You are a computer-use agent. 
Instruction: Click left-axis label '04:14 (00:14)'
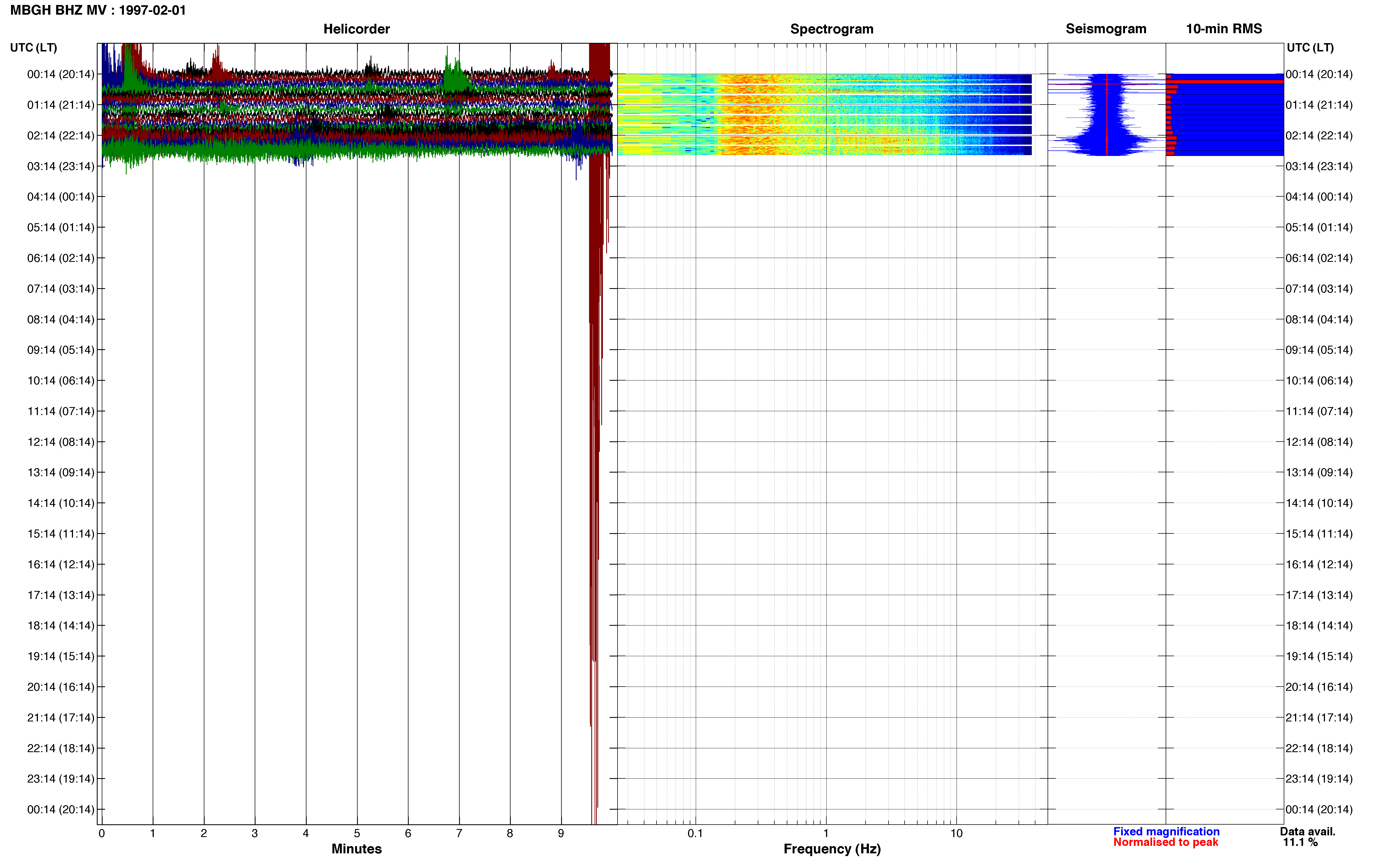click(x=61, y=196)
